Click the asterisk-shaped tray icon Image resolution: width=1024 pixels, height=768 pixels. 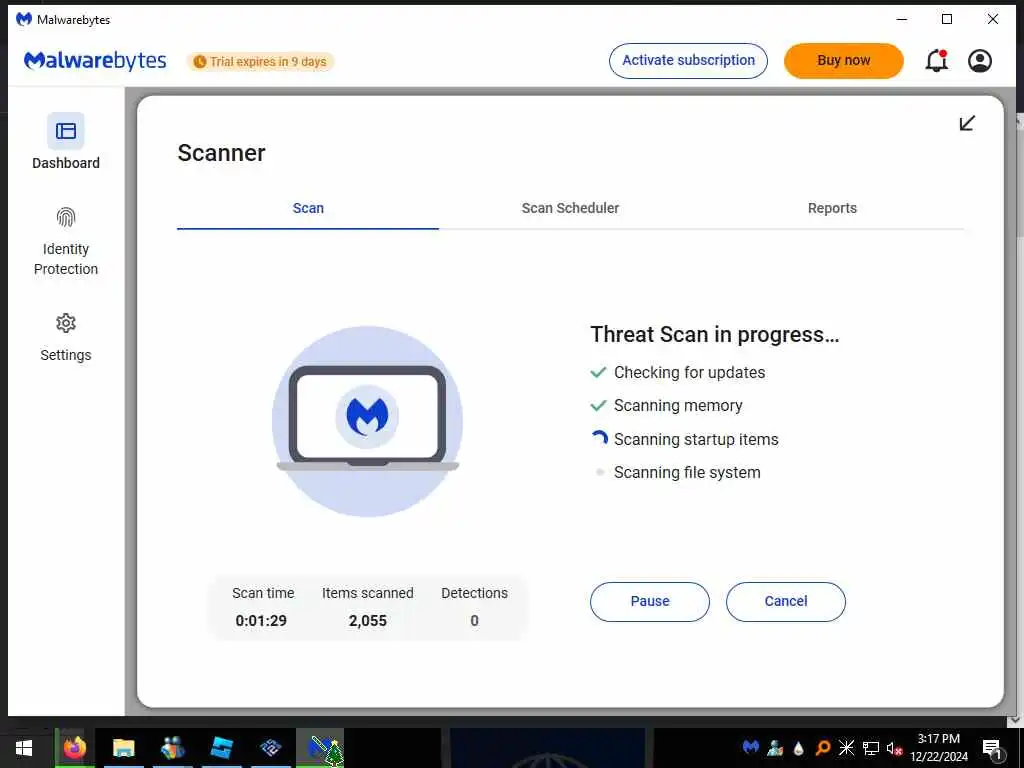pyautogui.click(x=846, y=747)
